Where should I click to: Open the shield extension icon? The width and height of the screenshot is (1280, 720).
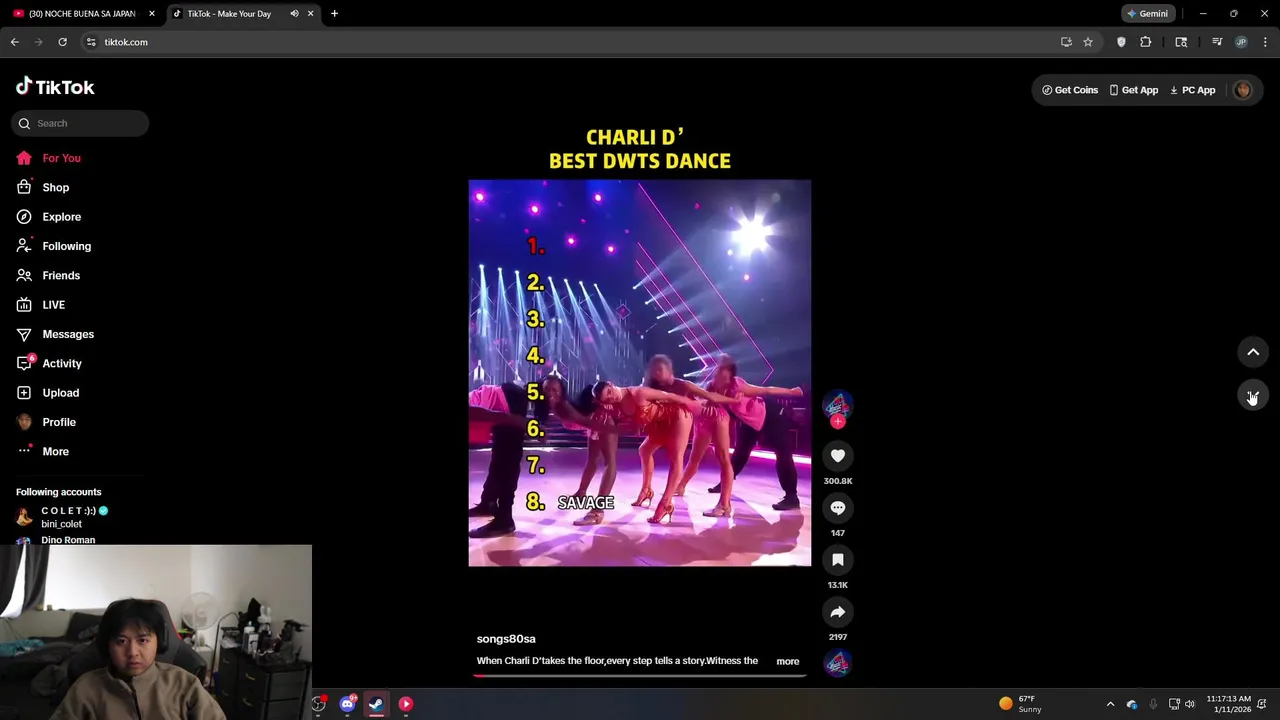click(x=1121, y=42)
